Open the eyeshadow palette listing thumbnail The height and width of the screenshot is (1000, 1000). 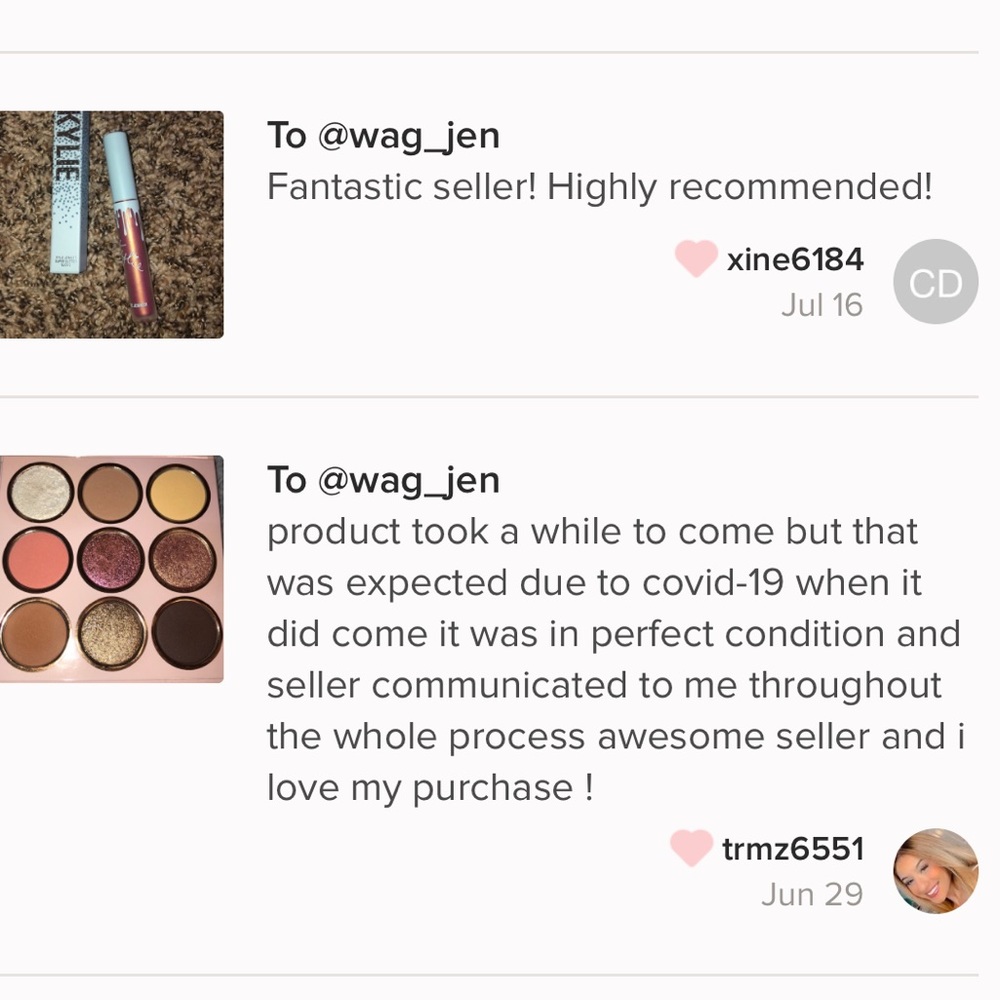pyautogui.click(x=112, y=569)
